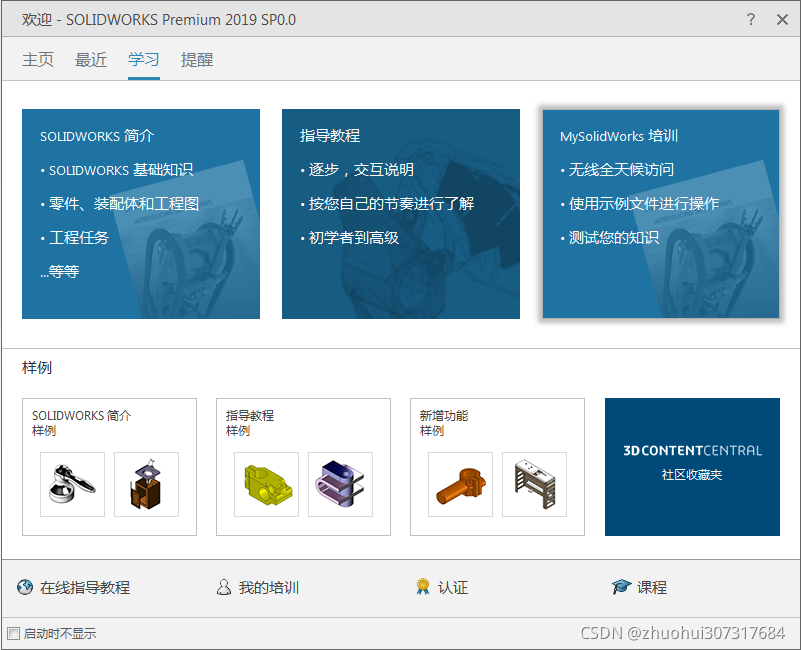Image resolution: width=801 pixels, height=650 pixels.
Task: Click the 逐步，交互说明 bullet text
Action: point(361,170)
